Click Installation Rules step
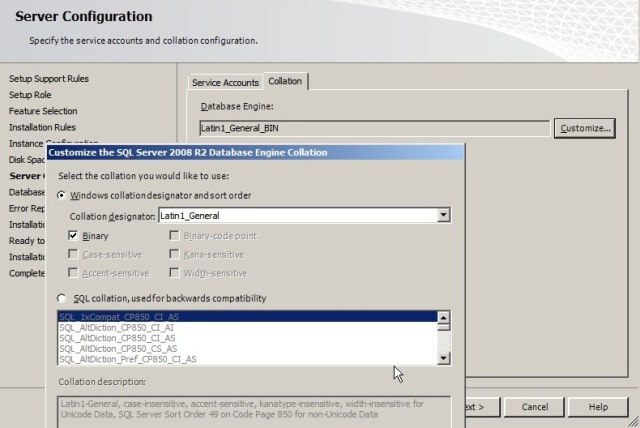Image resolution: width=640 pixels, height=428 pixels. coord(42,127)
